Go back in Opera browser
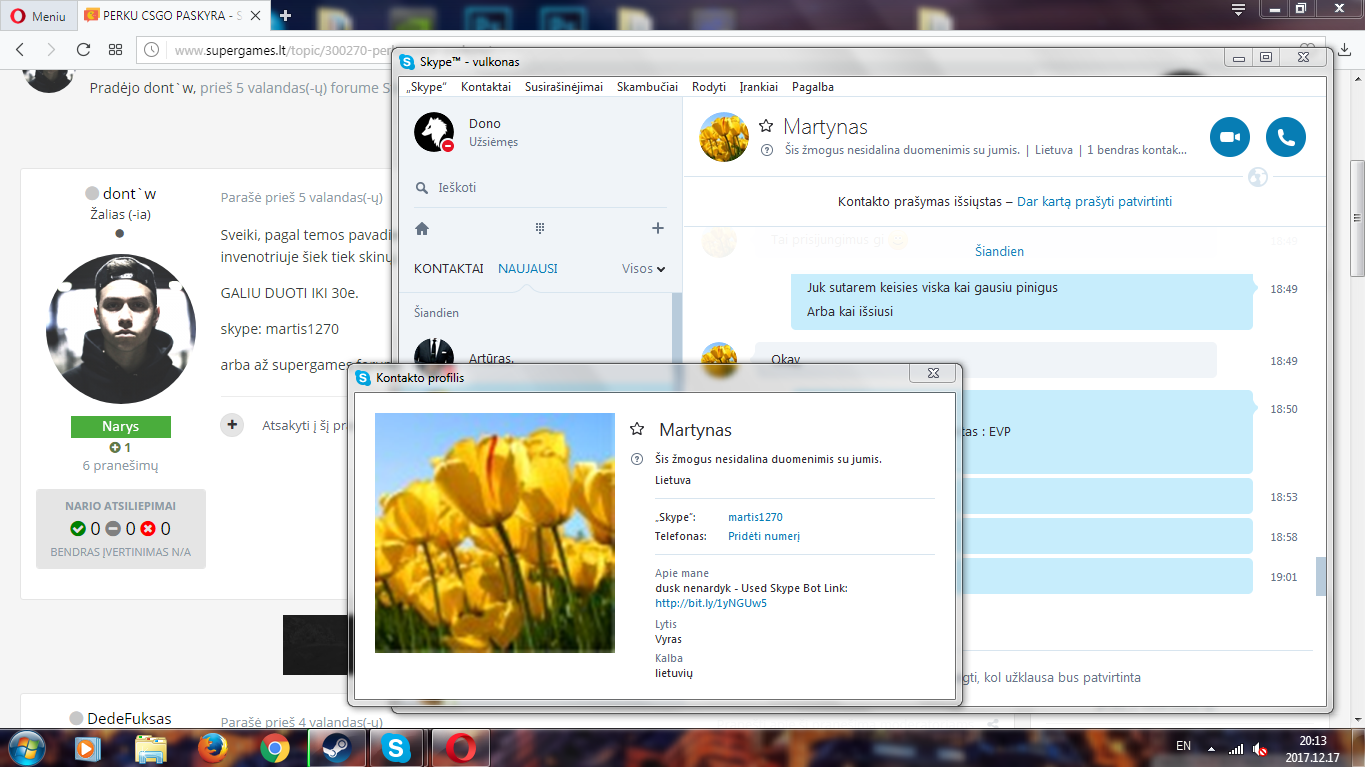The height and width of the screenshot is (767, 1365). 22,49
